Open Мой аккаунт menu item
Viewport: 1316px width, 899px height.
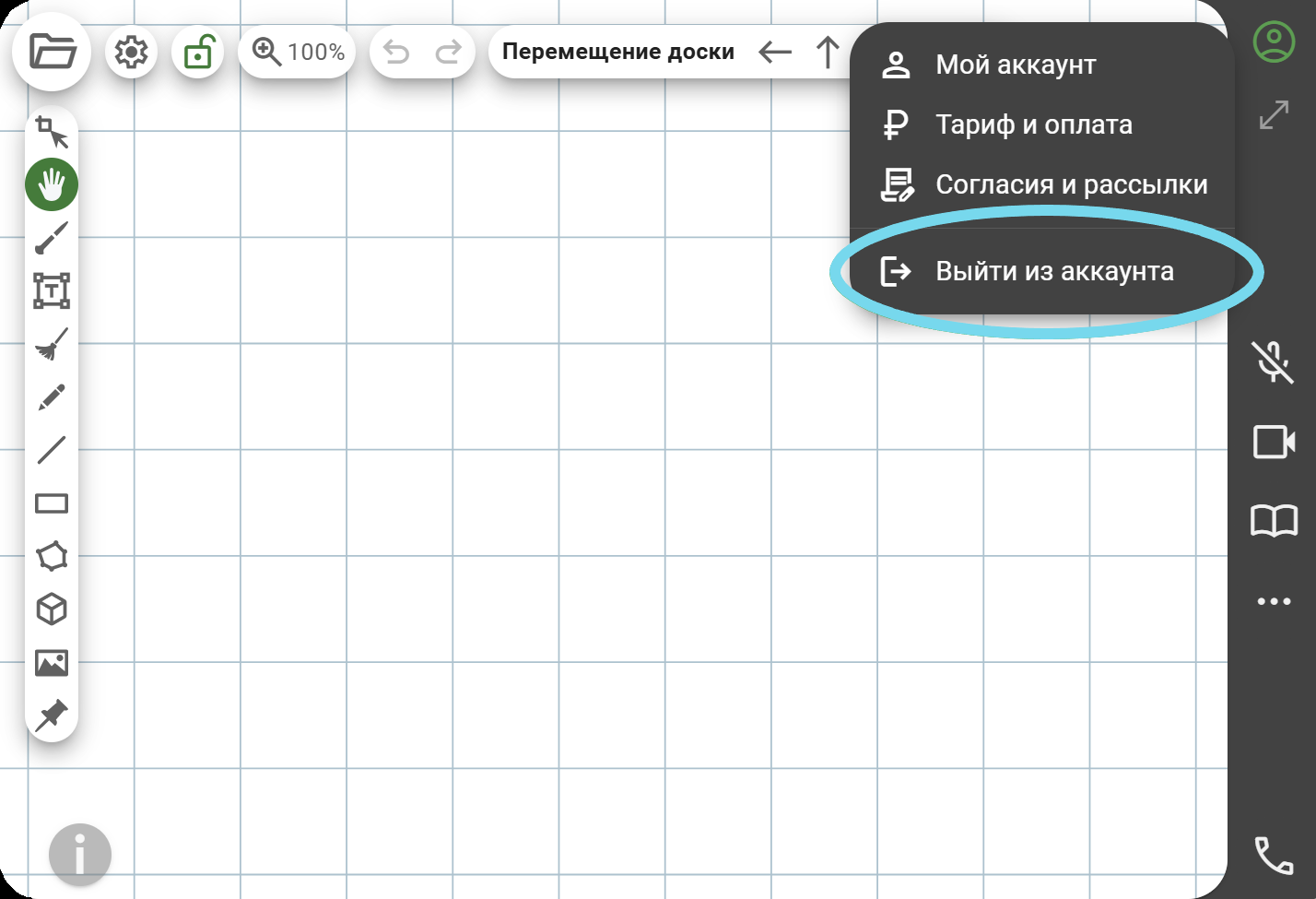point(1016,65)
